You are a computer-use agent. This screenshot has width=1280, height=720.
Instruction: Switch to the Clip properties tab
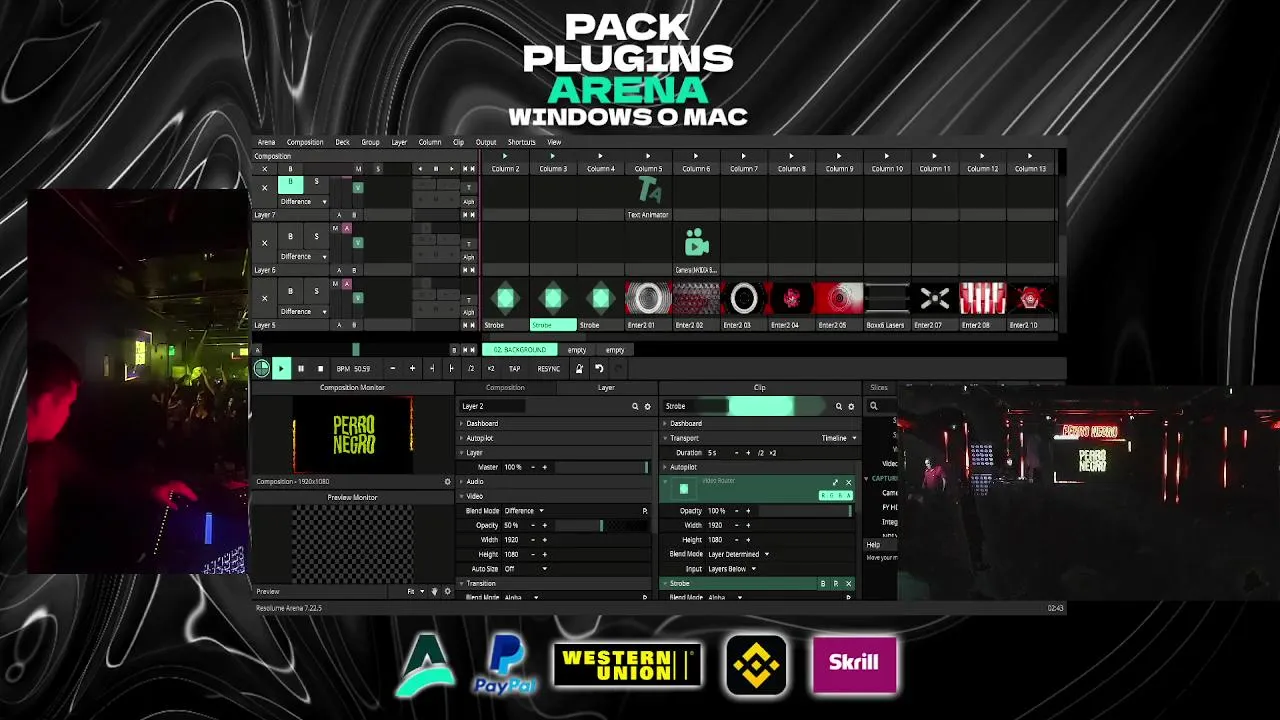point(759,388)
